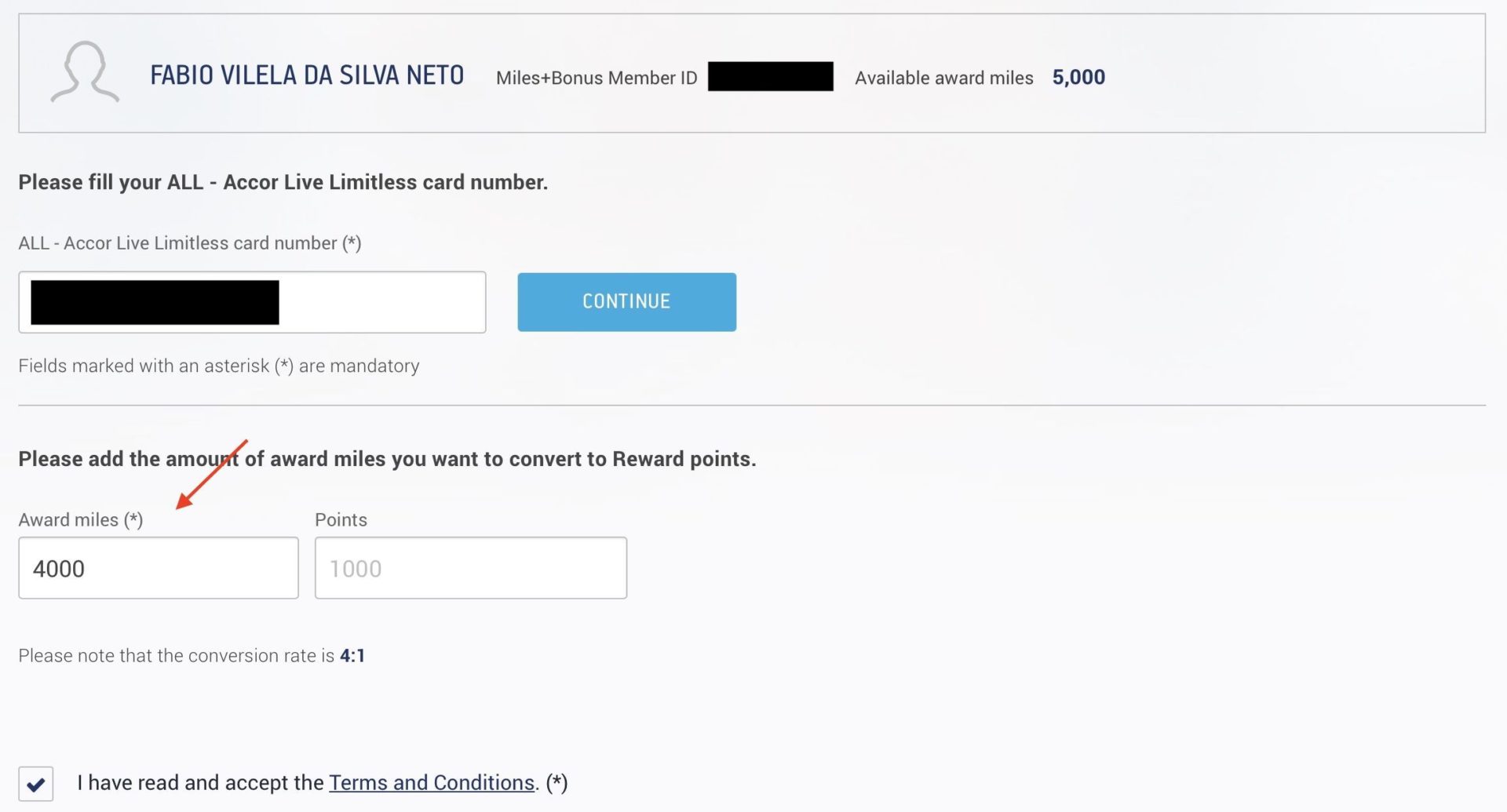1507x812 pixels.
Task: Open the Terms and Conditions link
Action: point(432,782)
